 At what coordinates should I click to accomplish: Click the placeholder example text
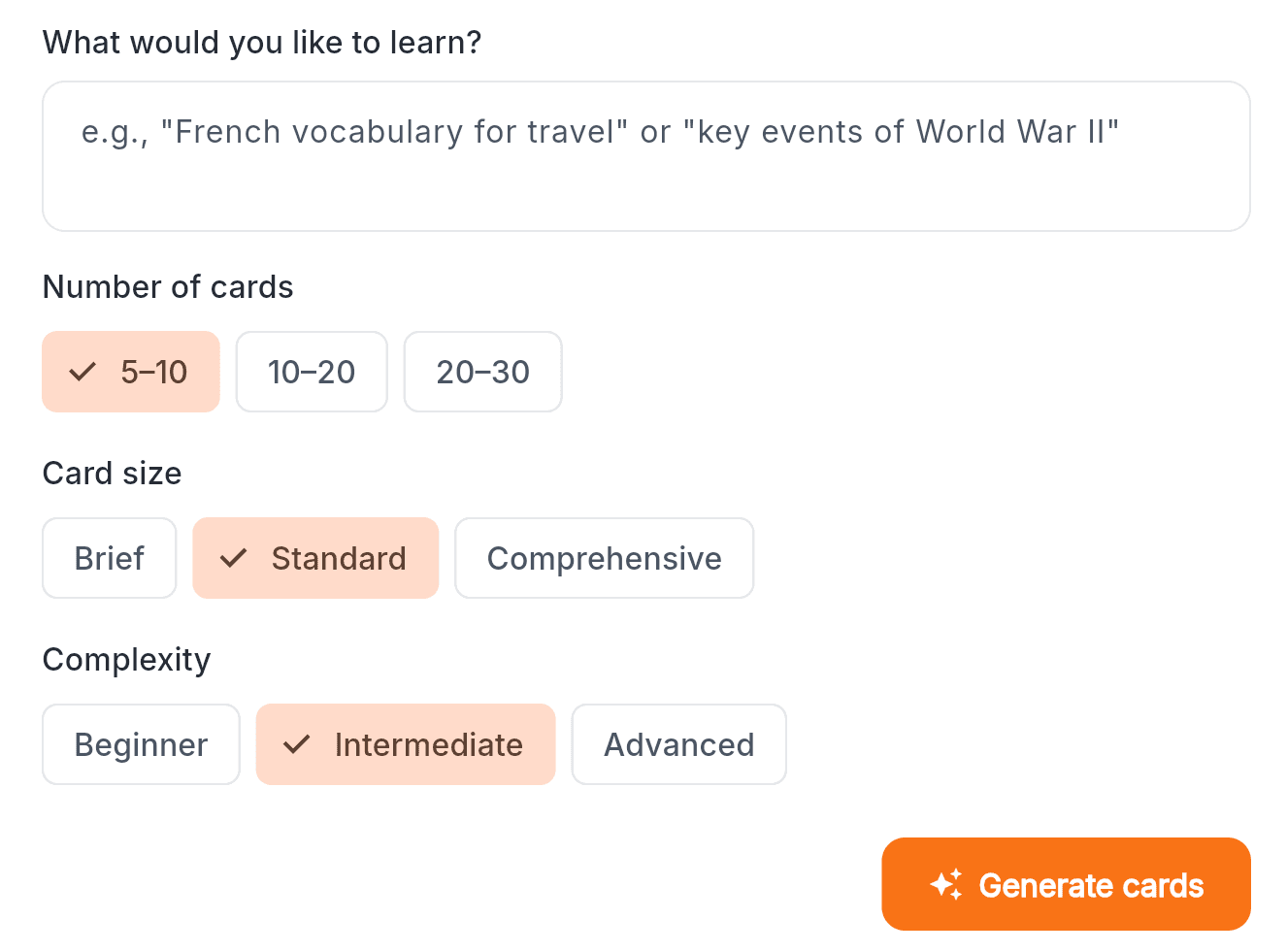click(x=599, y=132)
